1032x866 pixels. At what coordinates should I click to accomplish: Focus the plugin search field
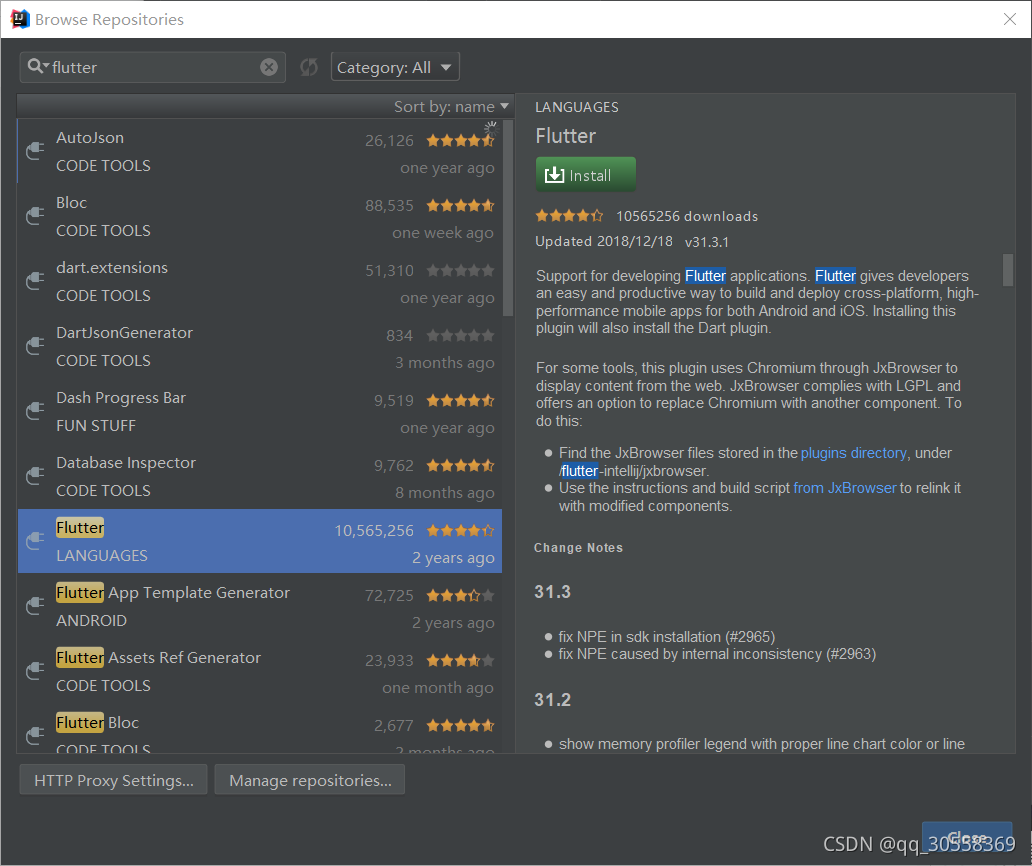point(153,67)
